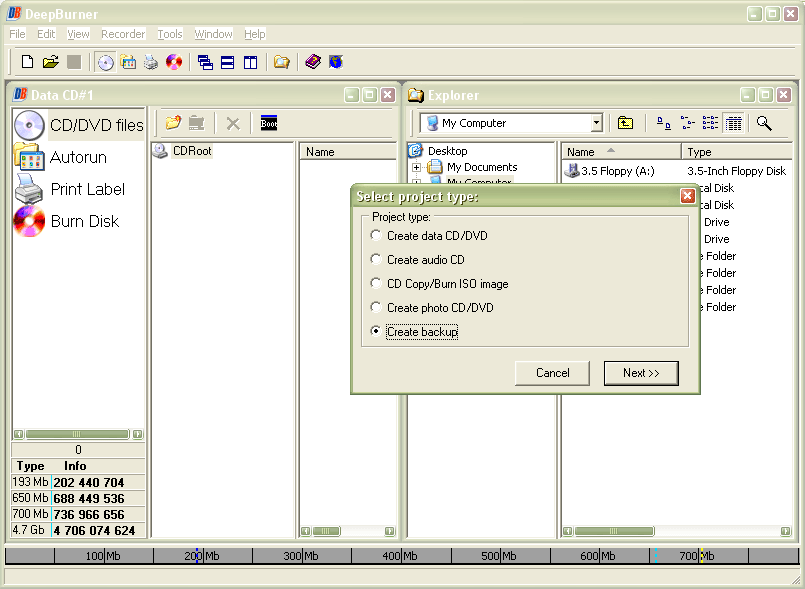Open the Tools menu
Viewport: 805px width, 589px height.
click(x=170, y=34)
